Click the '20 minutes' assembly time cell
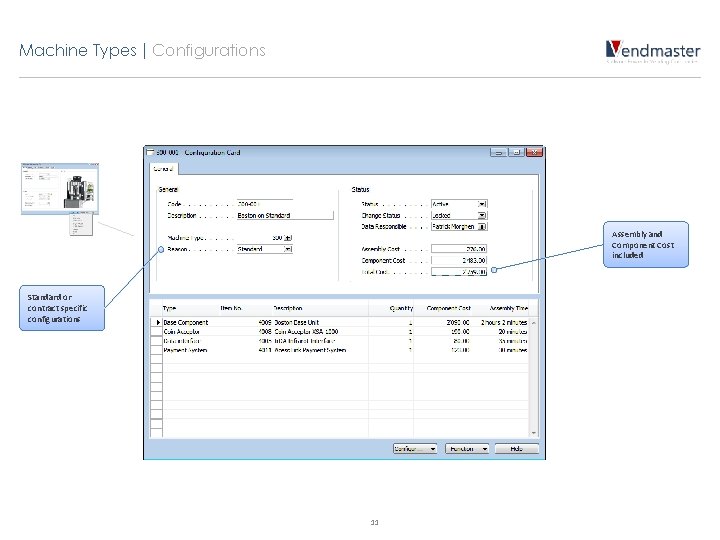Screen dimensions: 720x540 pyautogui.click(x=512, y=332)
